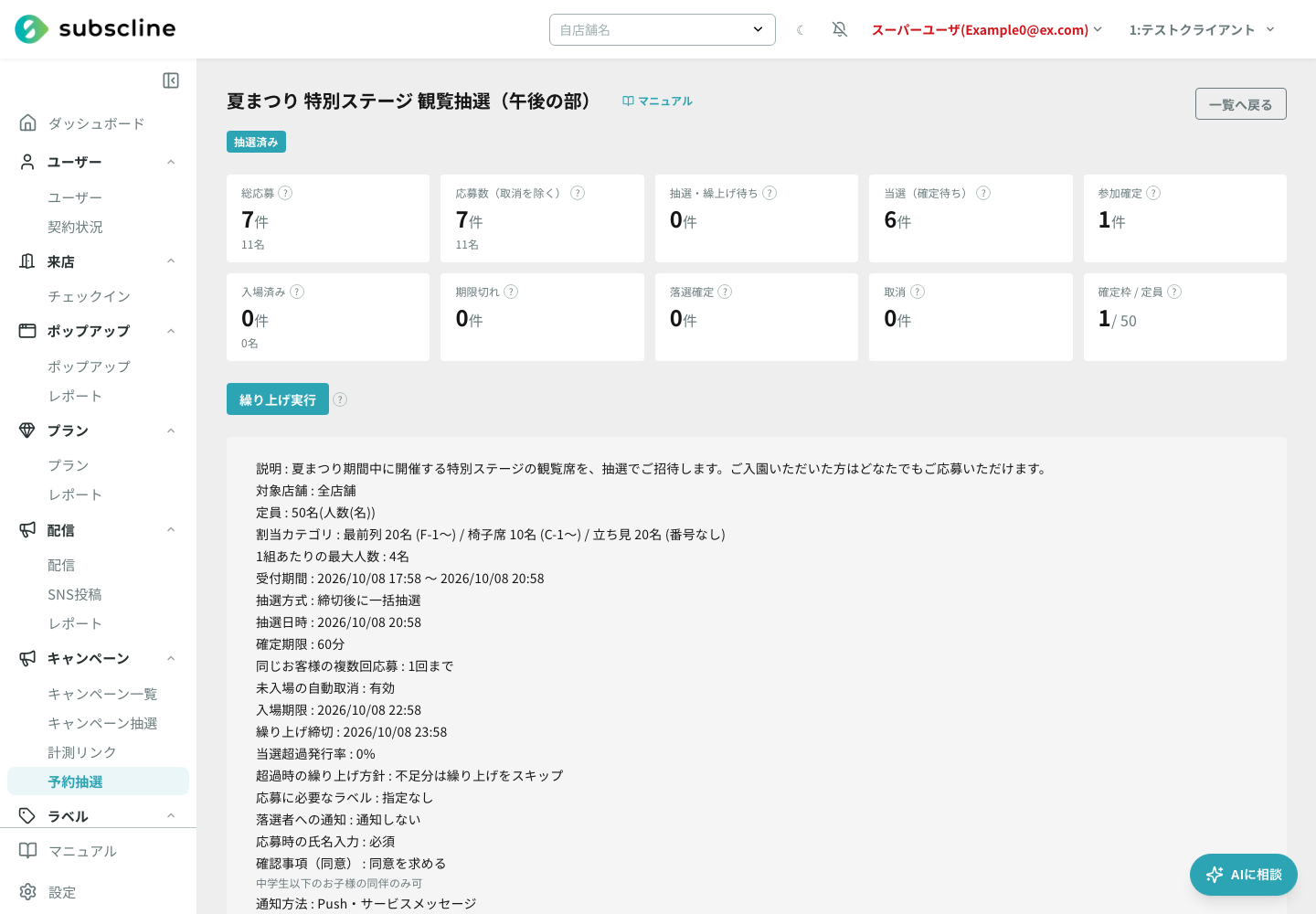This screenshot has height=914, width=1316.
Task: Select 予約抽選 in the sidebar
Action: 98,781
